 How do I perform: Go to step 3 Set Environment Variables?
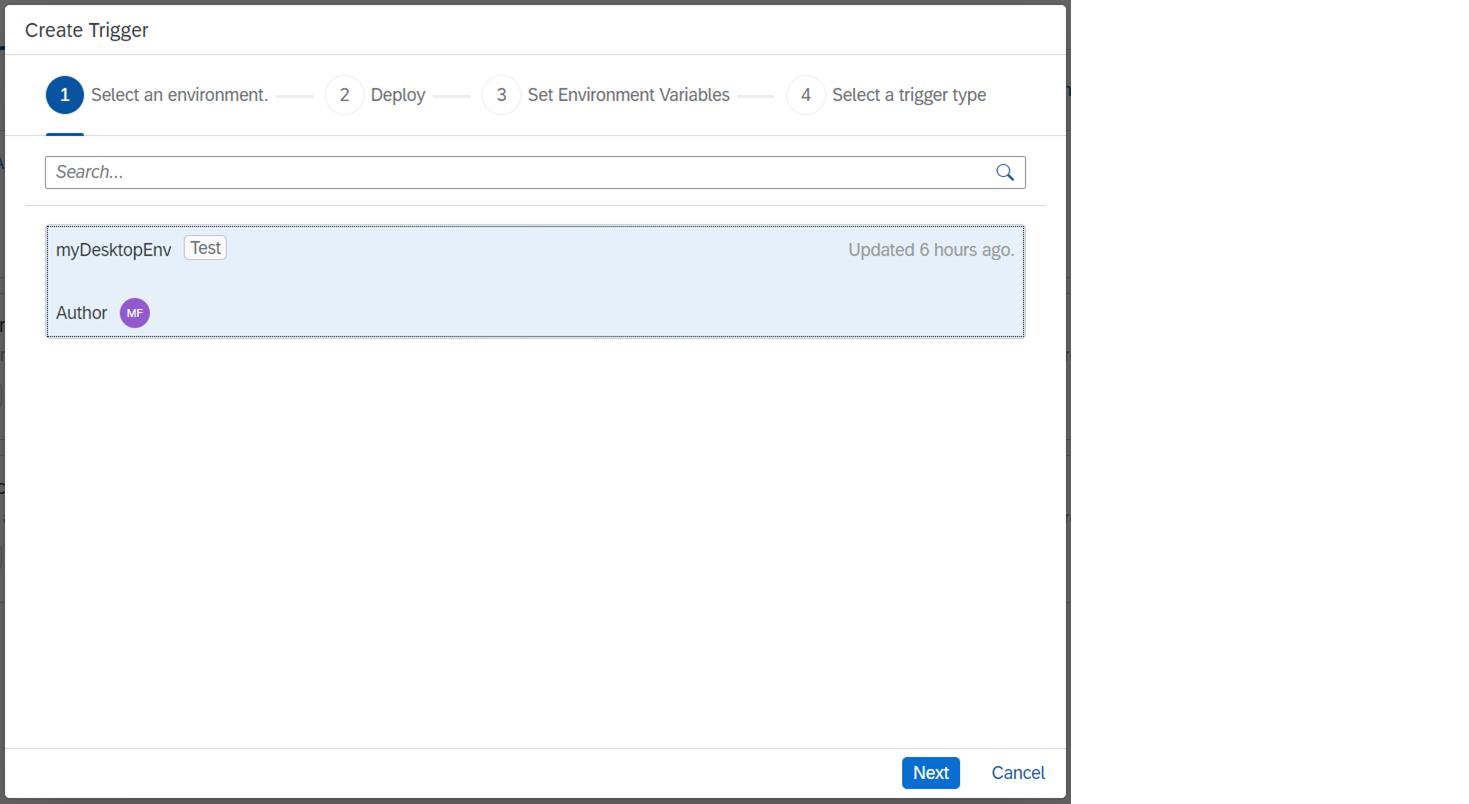point(606,95)
